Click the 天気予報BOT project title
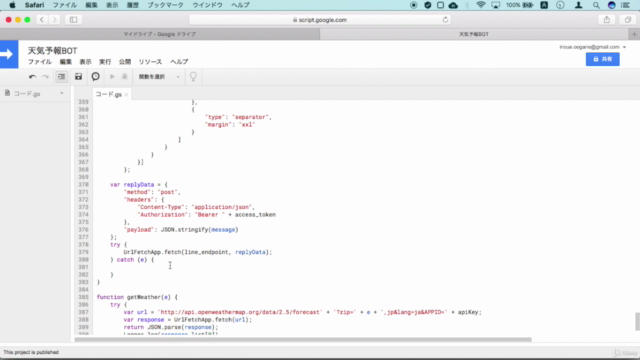Screen dimensions: 640x360 [x=52, y=51]
